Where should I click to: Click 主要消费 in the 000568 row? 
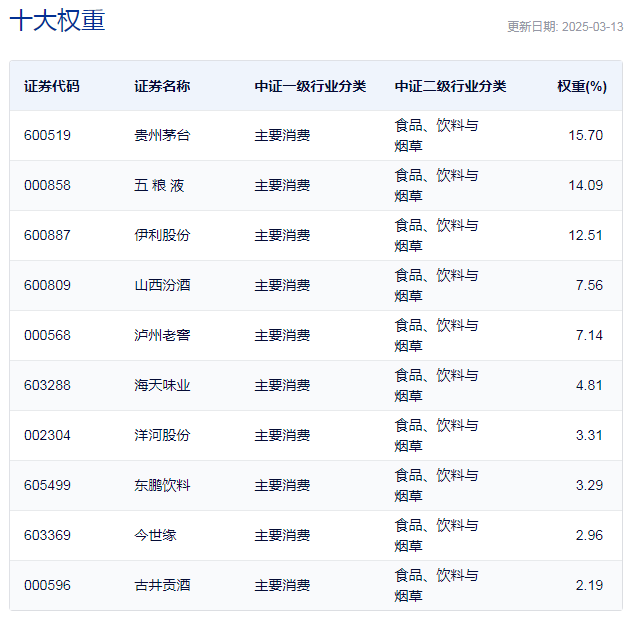point(282,335)
